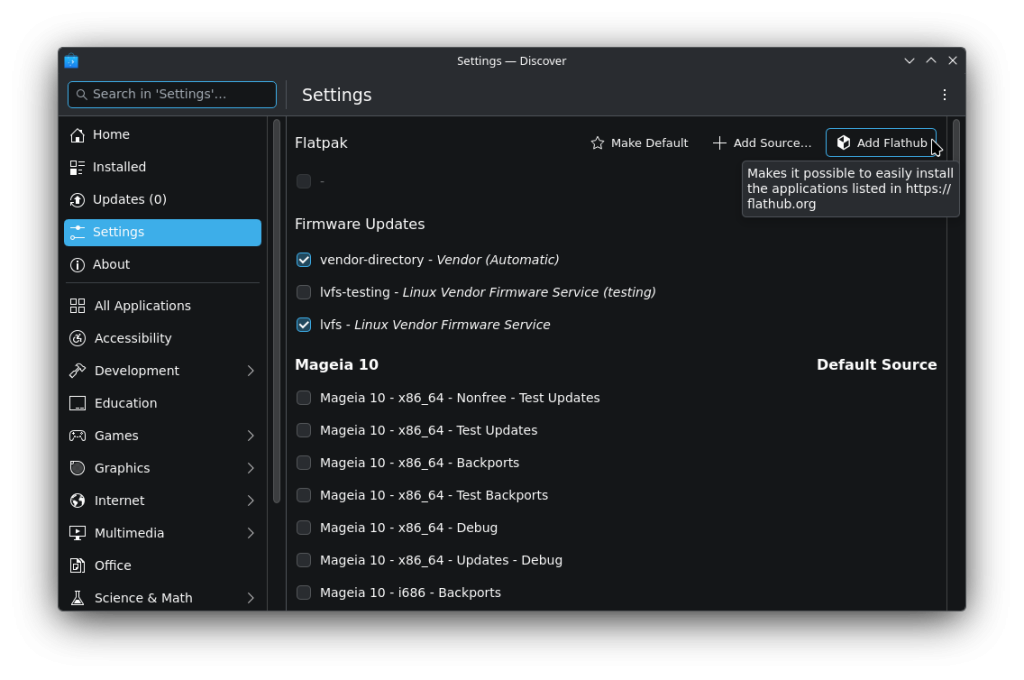Click the Add Flathub button label
The width and height of the screenshot is (1024, 680).
(x=891, y=143)
